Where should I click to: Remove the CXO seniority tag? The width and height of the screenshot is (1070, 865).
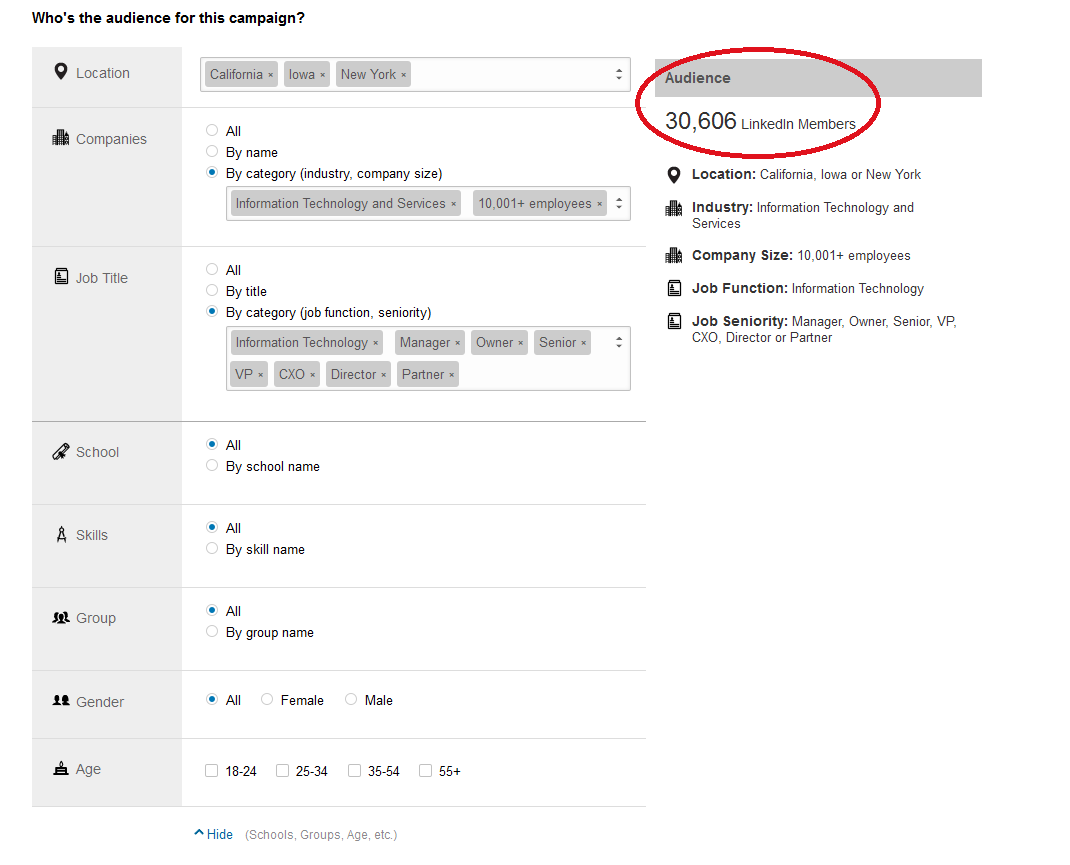(312, 375)
